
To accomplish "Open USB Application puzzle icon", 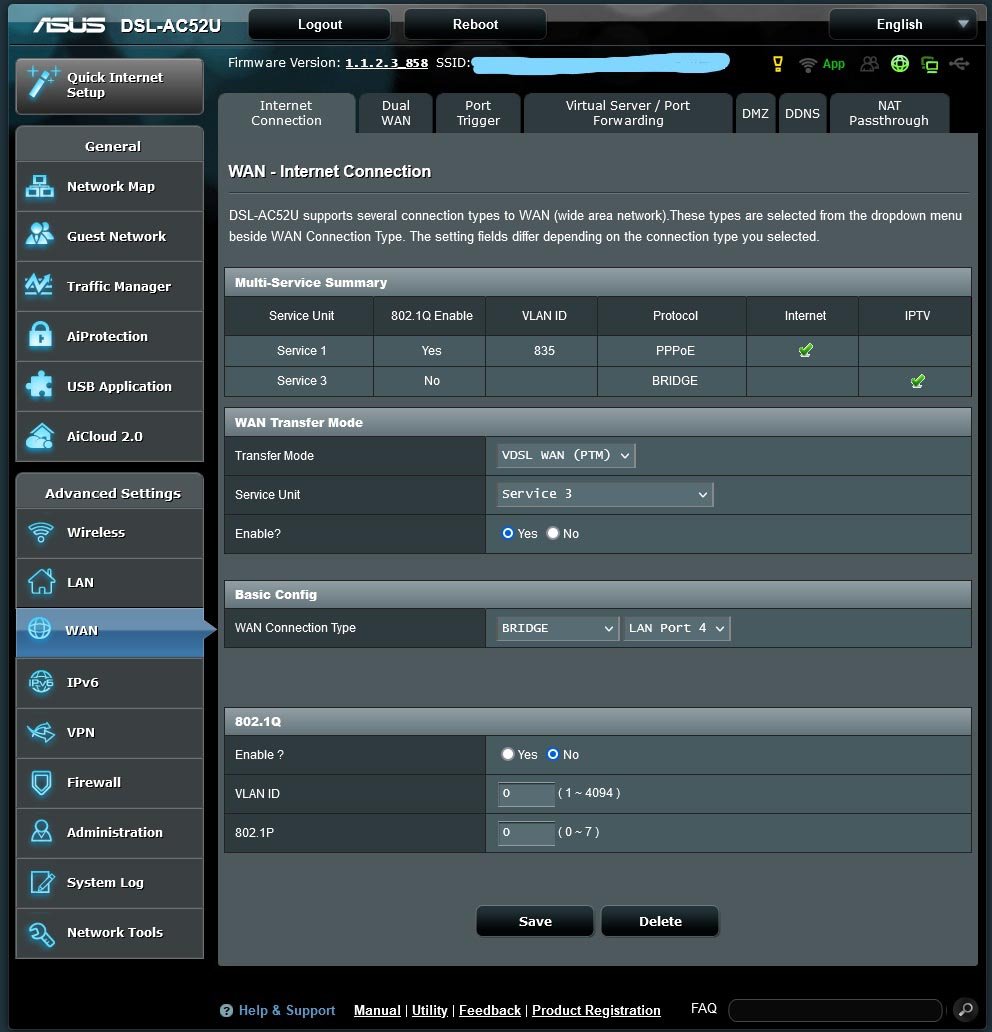I will 39,385.
